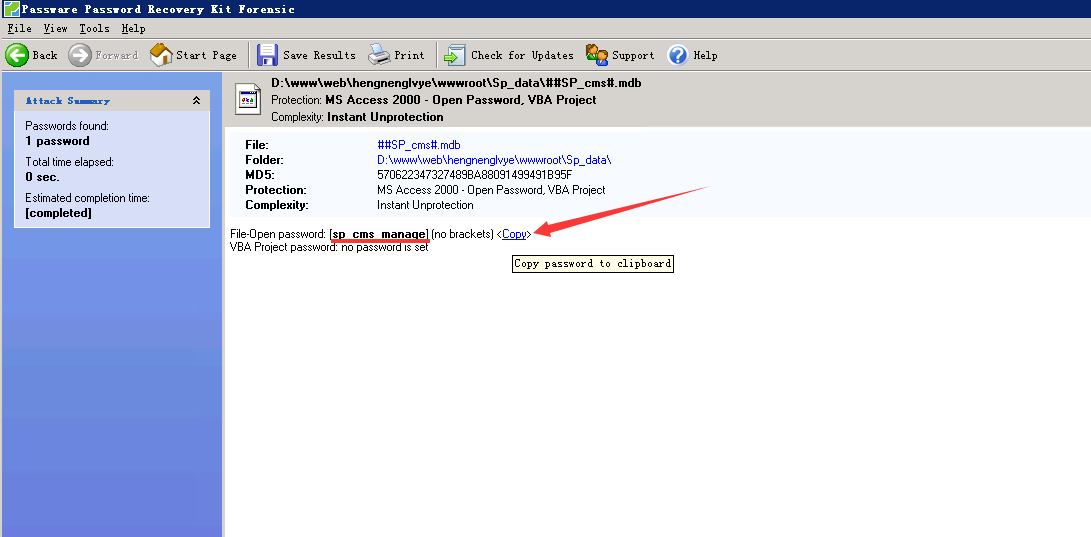Click the grayed Forward arrow icon

80,55
